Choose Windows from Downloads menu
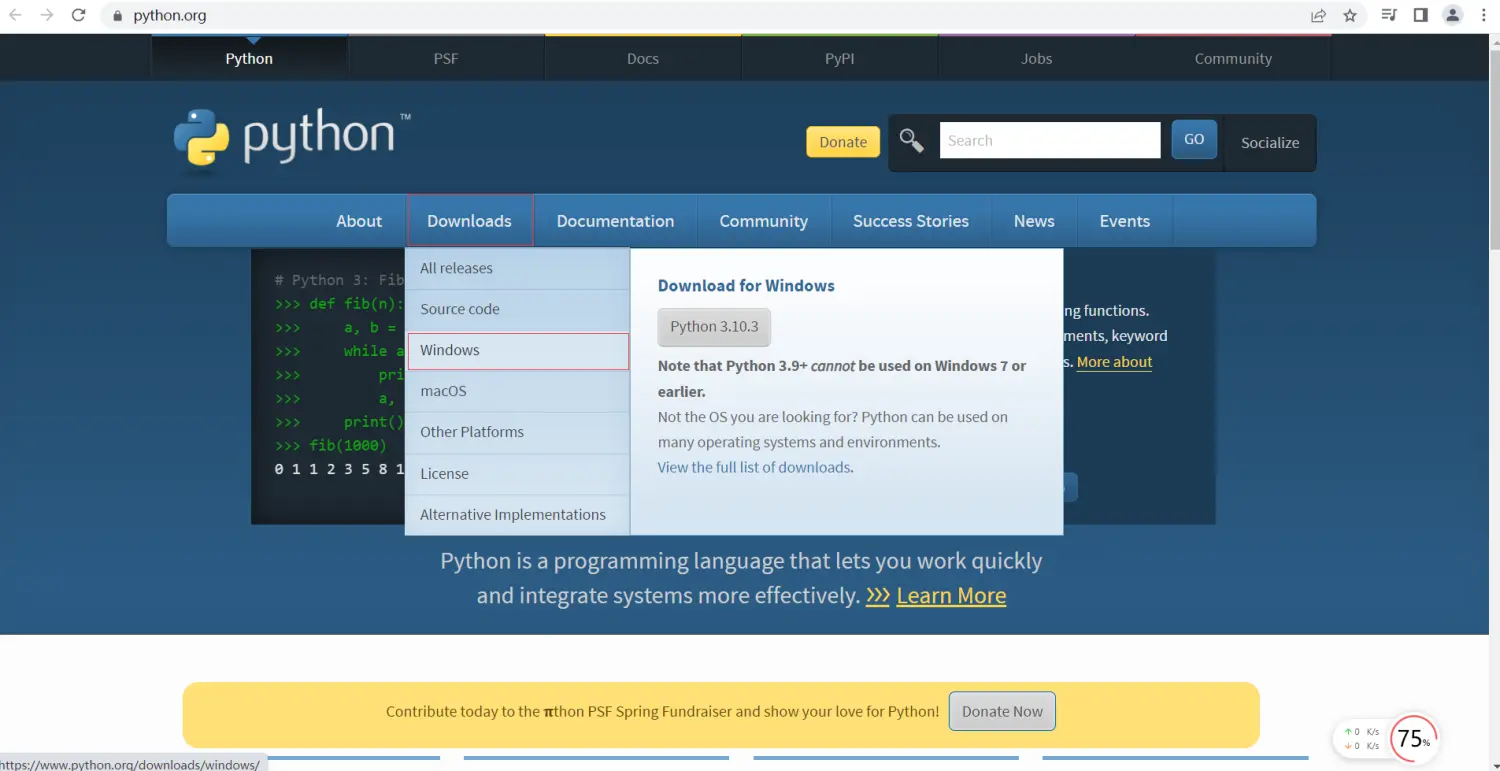 [x=517, y=351]
